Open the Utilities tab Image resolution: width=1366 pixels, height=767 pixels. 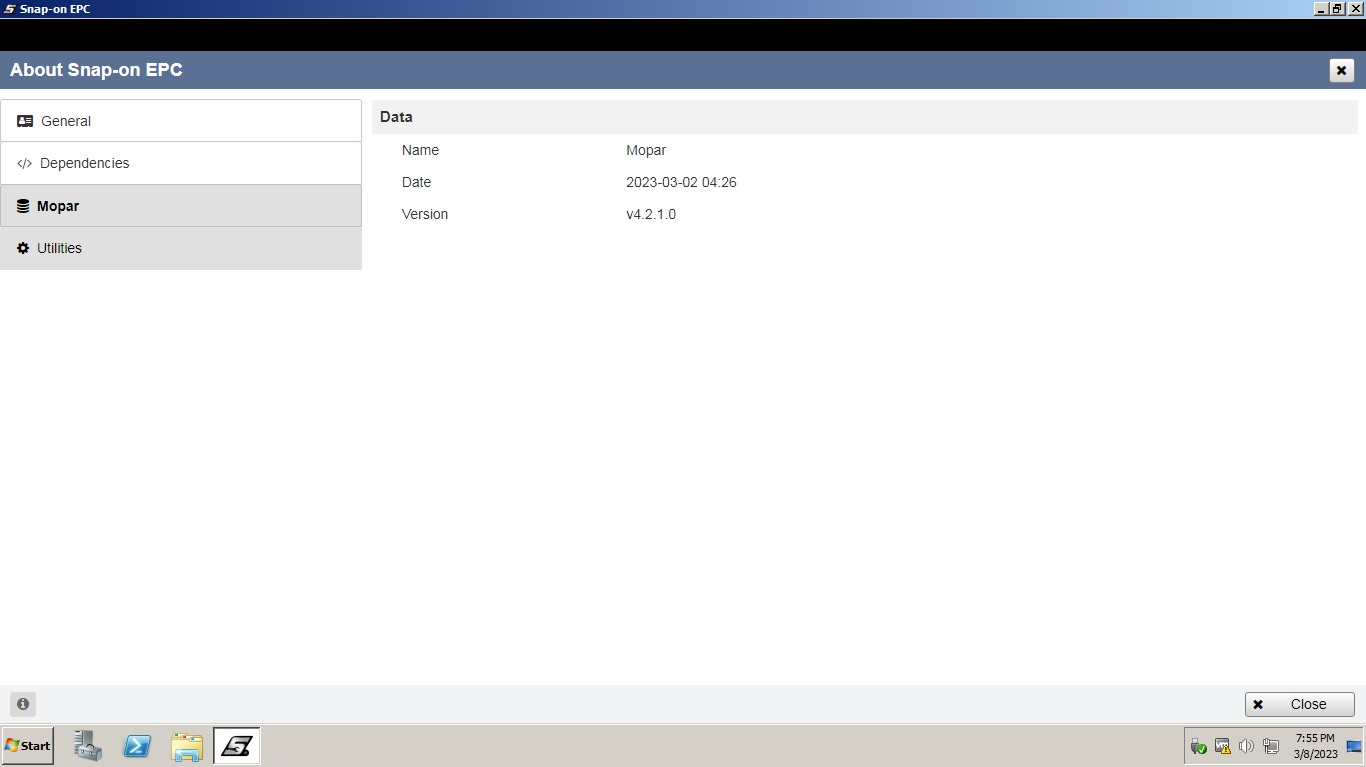181,248
